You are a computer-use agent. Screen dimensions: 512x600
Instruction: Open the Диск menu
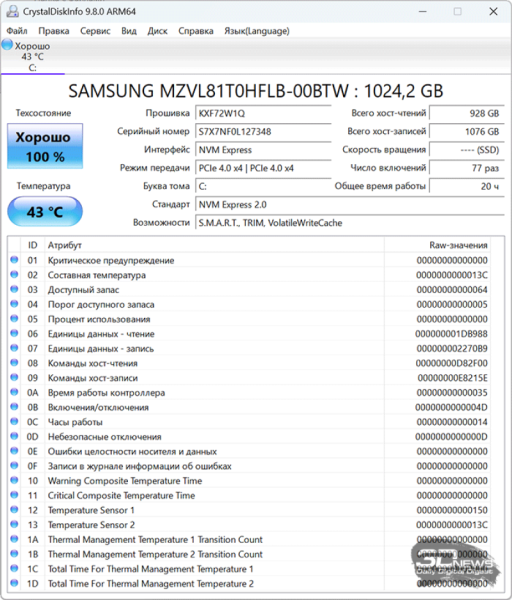158,31
